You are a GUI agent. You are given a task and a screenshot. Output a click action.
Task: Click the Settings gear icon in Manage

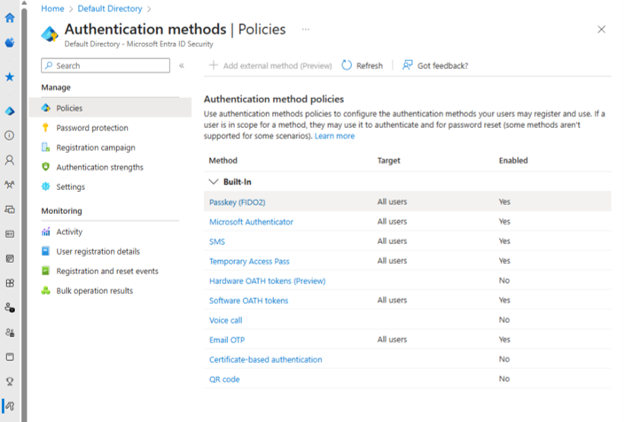coord(46,186)
